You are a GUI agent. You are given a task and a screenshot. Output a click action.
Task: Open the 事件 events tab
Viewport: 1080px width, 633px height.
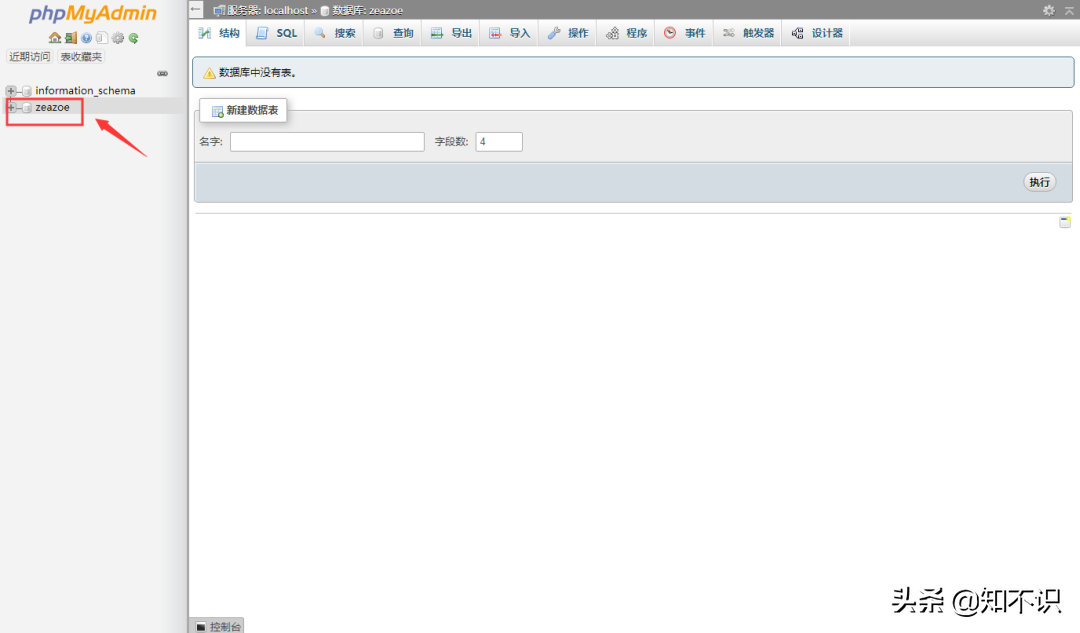coord(685,33)
